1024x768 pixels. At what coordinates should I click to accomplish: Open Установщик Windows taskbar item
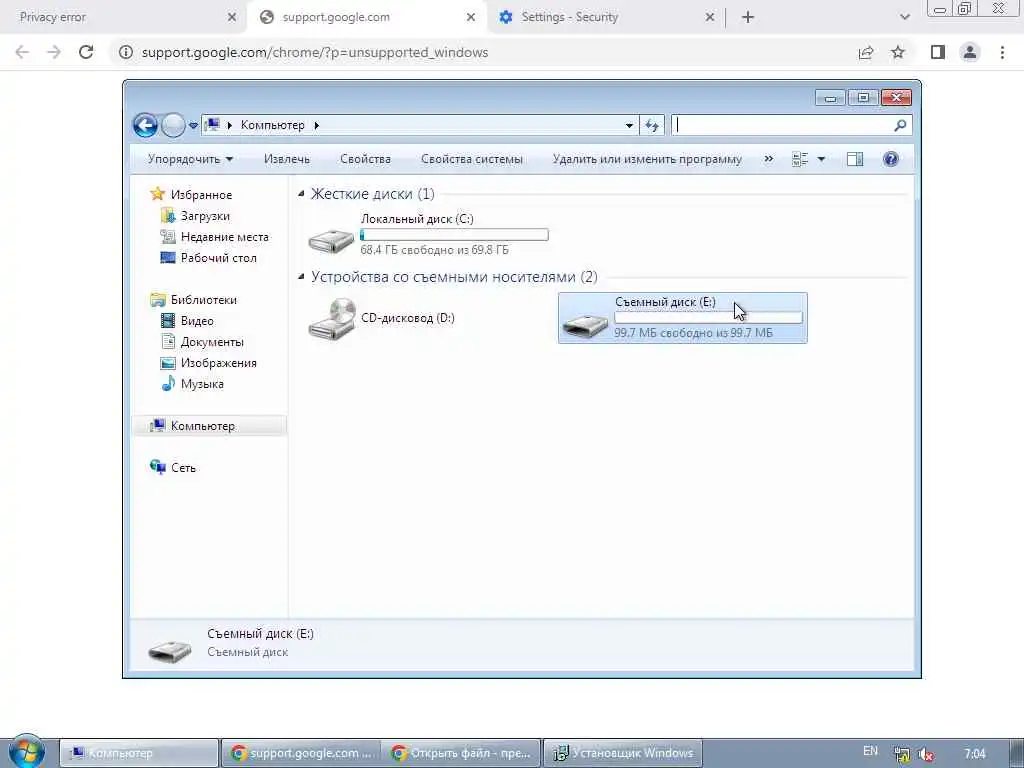(x=624, y=753)
